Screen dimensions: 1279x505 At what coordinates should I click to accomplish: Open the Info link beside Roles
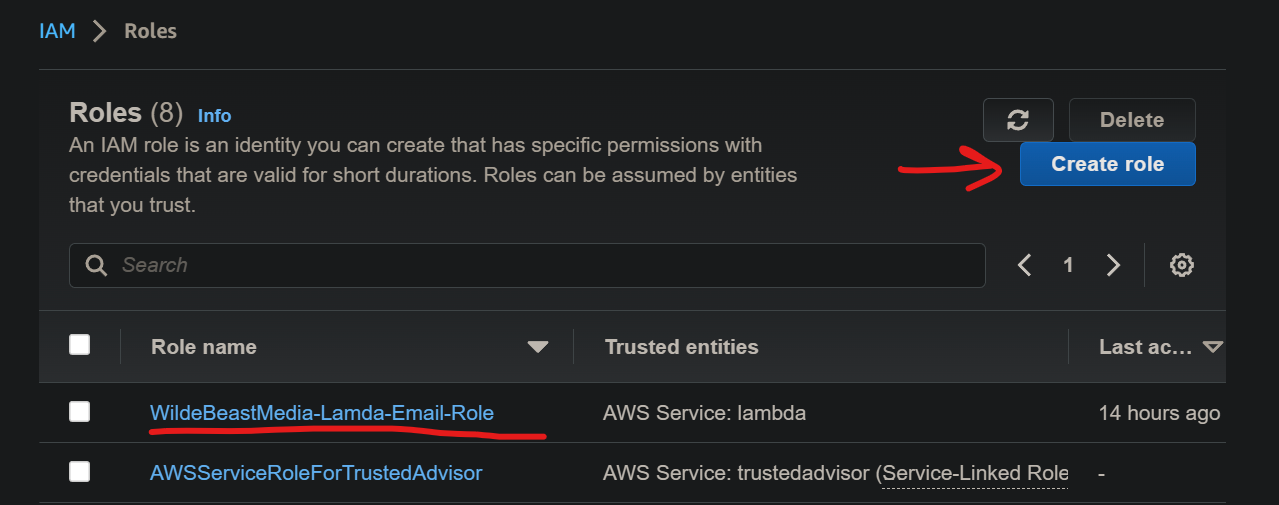(214, 116)
